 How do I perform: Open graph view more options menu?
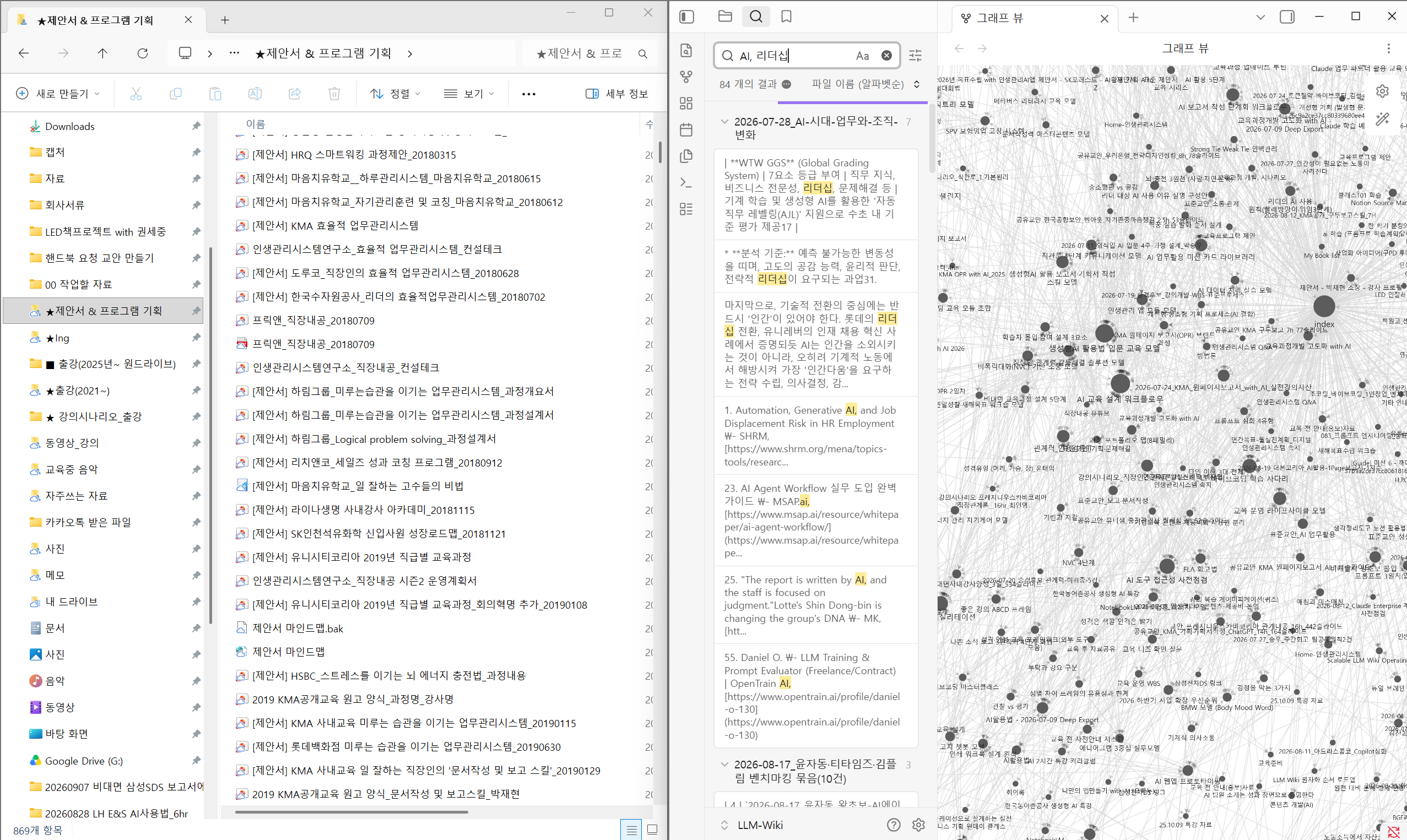click(x=1388, y=48)
